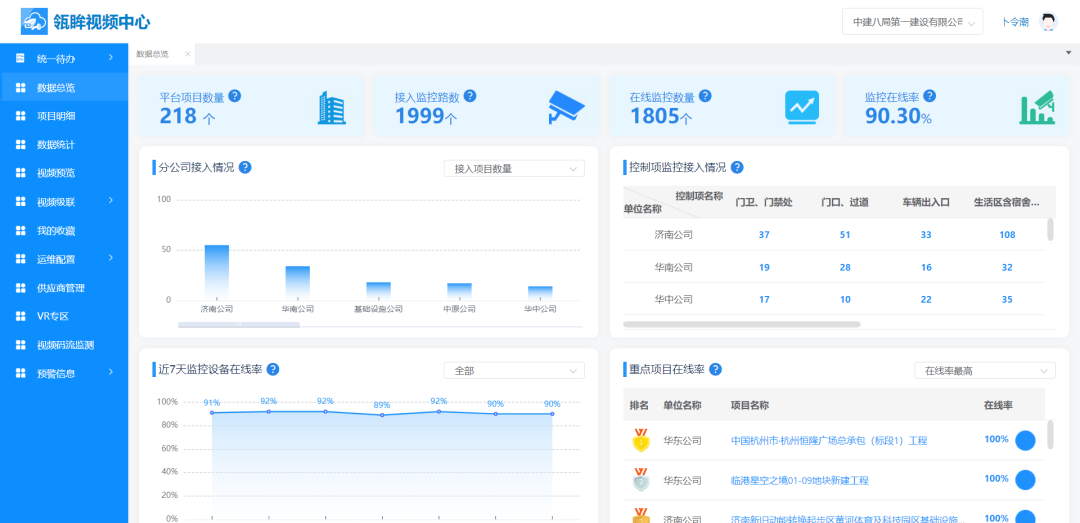1080x523 pixels.
Task: Open the 接入项目数量 dropdown
Action: [514, 169]
